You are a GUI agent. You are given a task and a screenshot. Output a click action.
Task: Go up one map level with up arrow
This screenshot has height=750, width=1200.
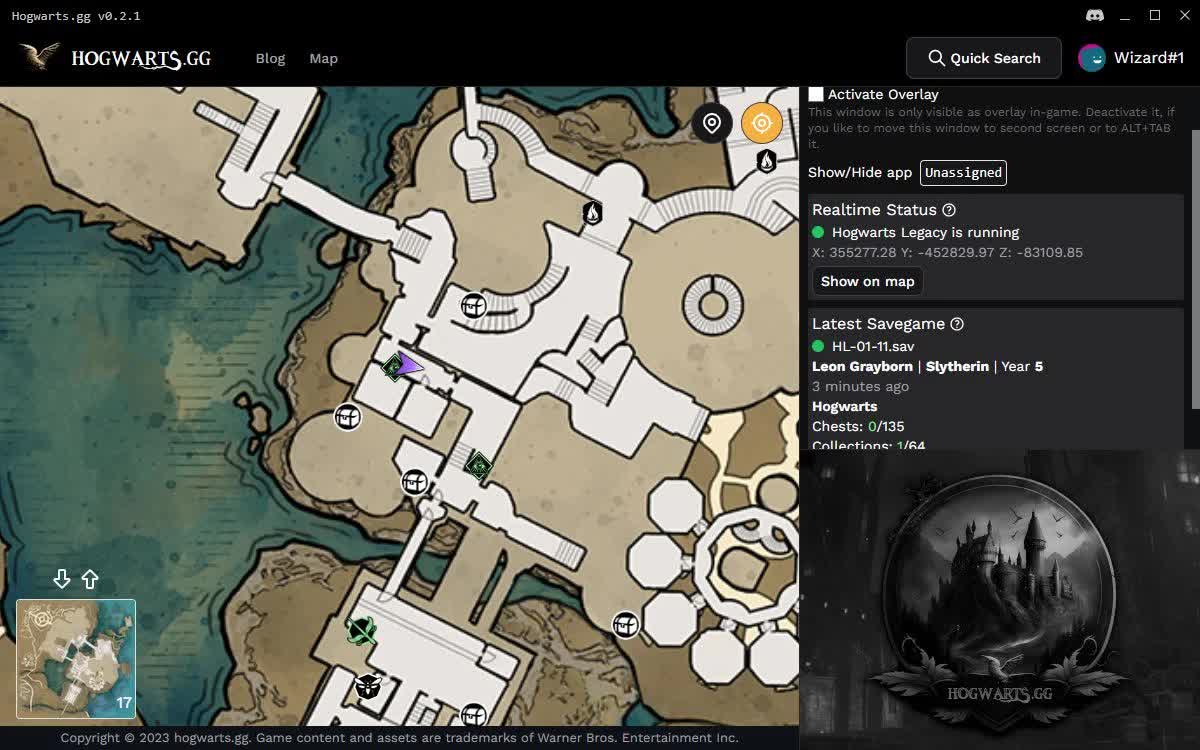(90, 579)
